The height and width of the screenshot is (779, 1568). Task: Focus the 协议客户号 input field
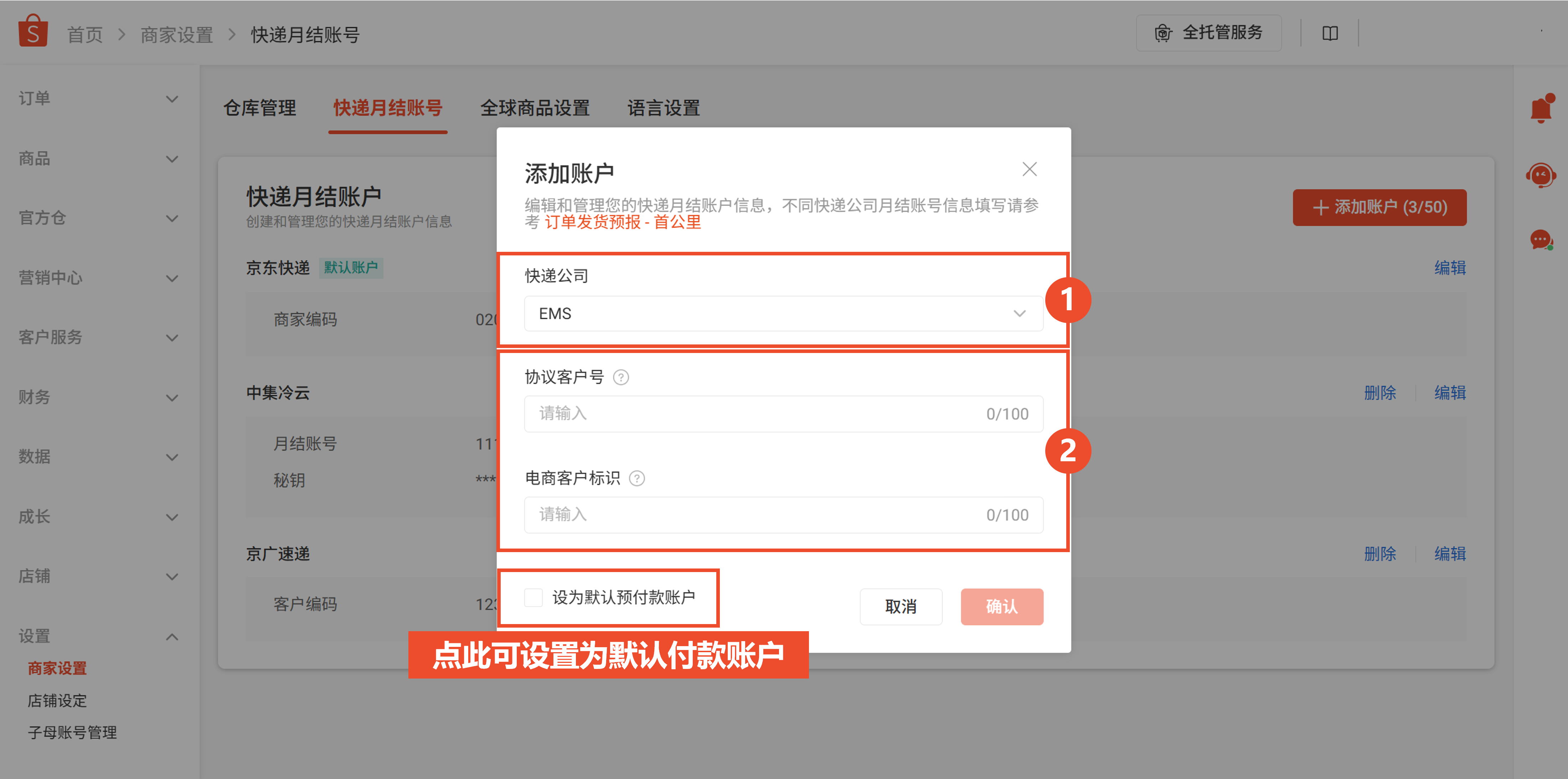pos(783,414)
